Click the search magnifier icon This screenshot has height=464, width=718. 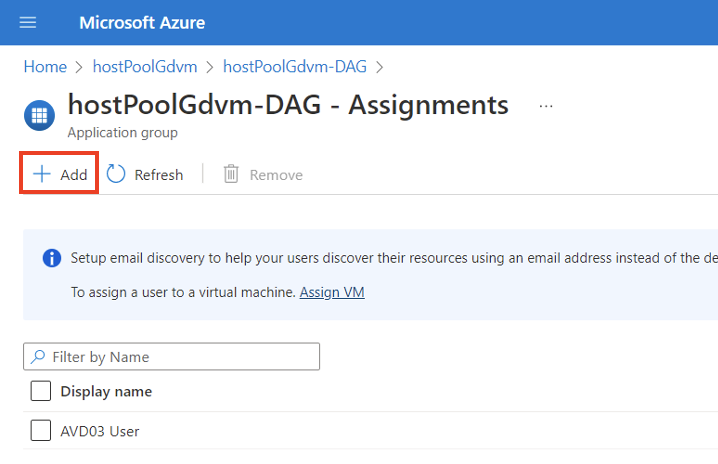(x=38, y=356)
